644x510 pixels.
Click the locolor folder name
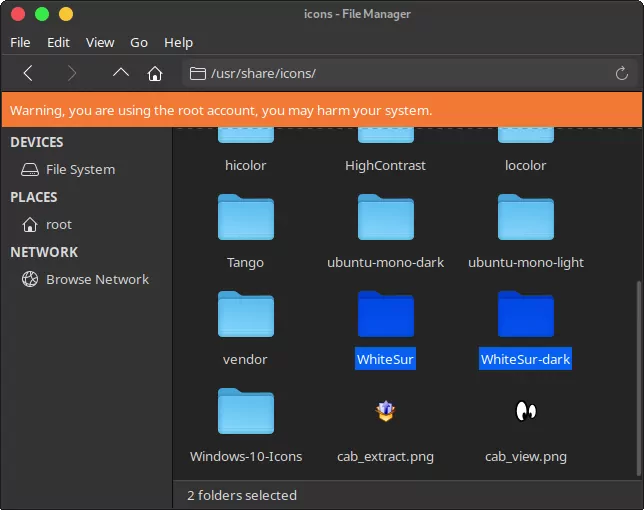coord(526,165)
